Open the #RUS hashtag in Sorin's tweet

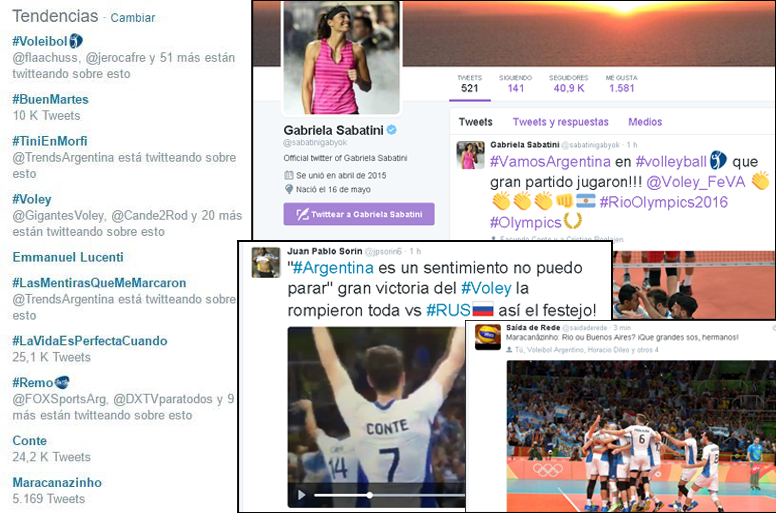(448, 310)
